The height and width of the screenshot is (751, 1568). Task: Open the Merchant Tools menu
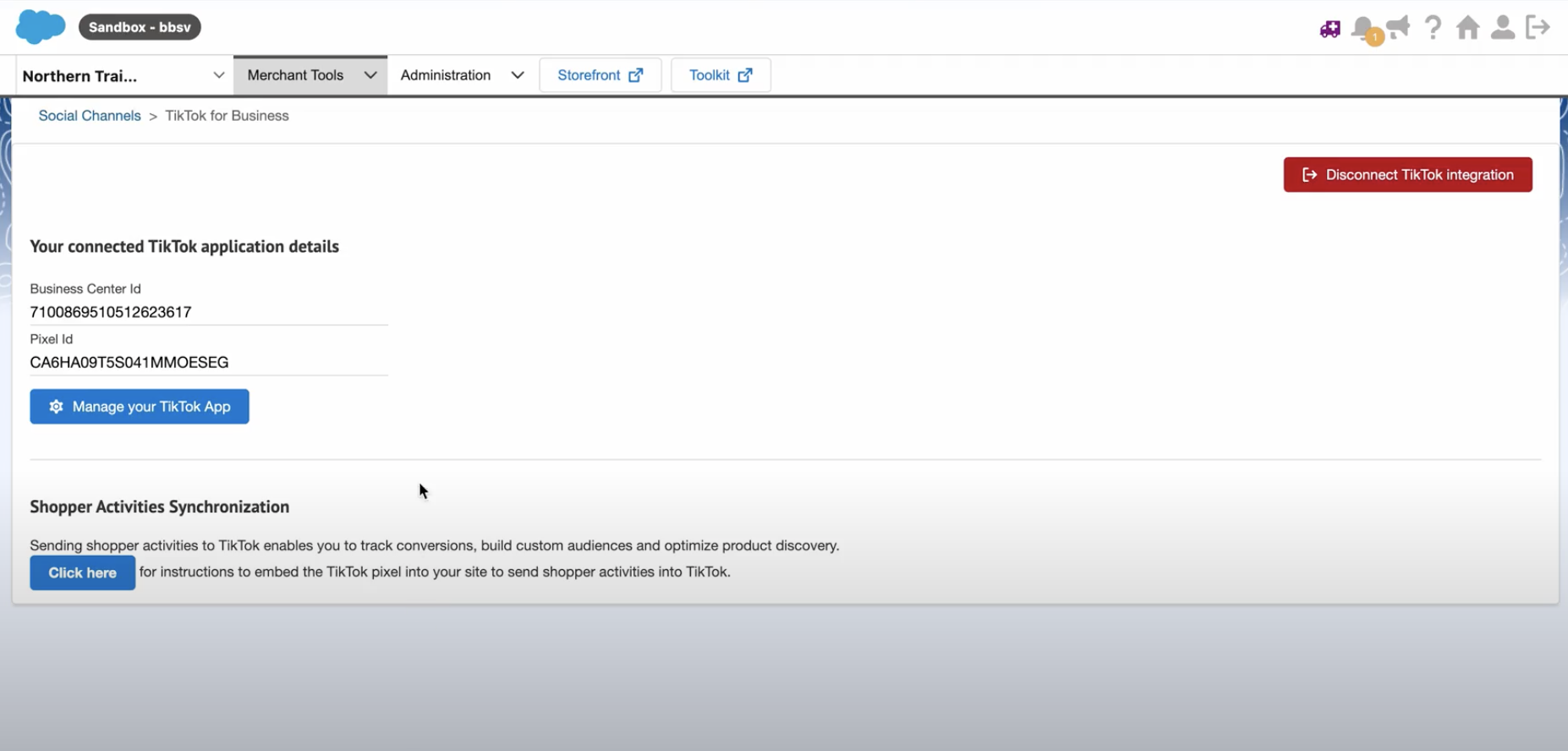click(x=310, y=75)
